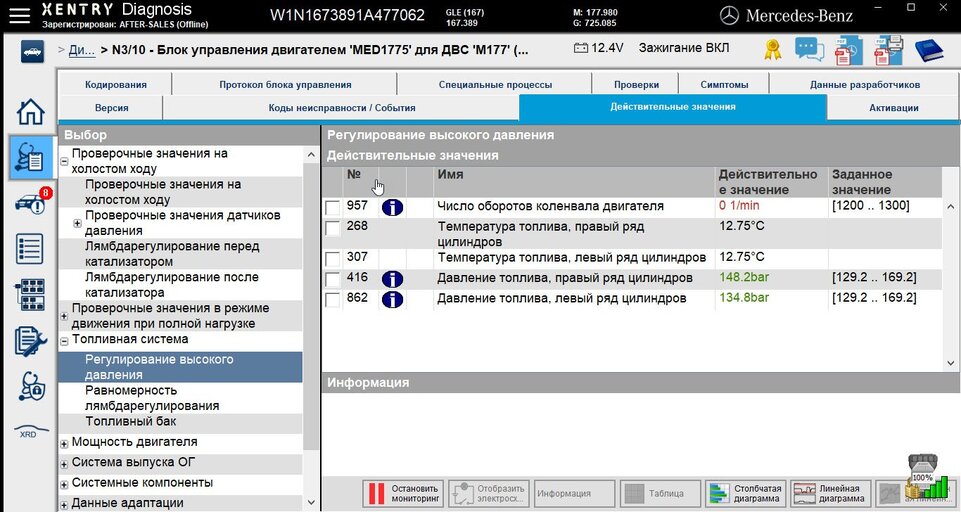Viewport: 961px width, 512px height.
Task: Open the Home icon in left sidebar
Action: [x=32, y=111]
